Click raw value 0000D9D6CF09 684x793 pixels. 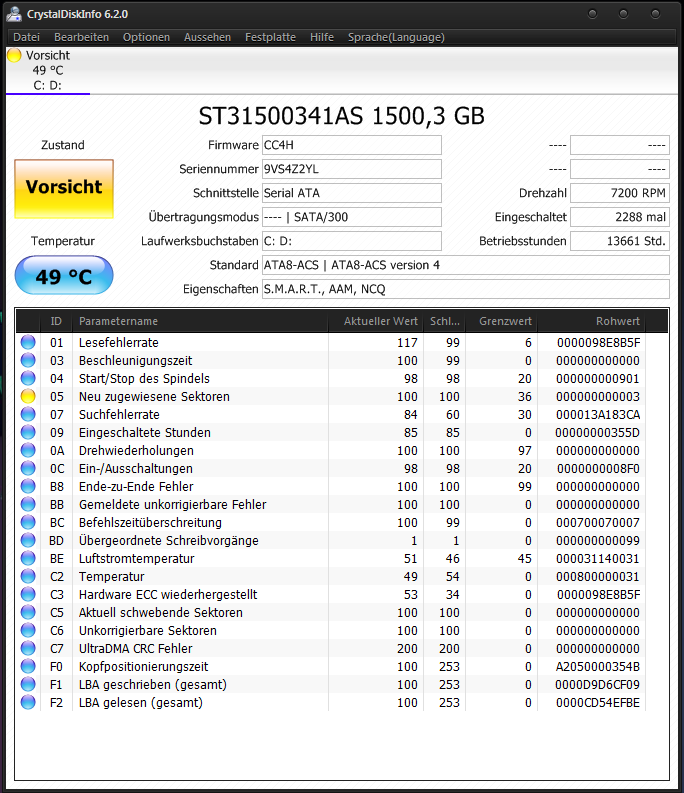tap(597, 685)
